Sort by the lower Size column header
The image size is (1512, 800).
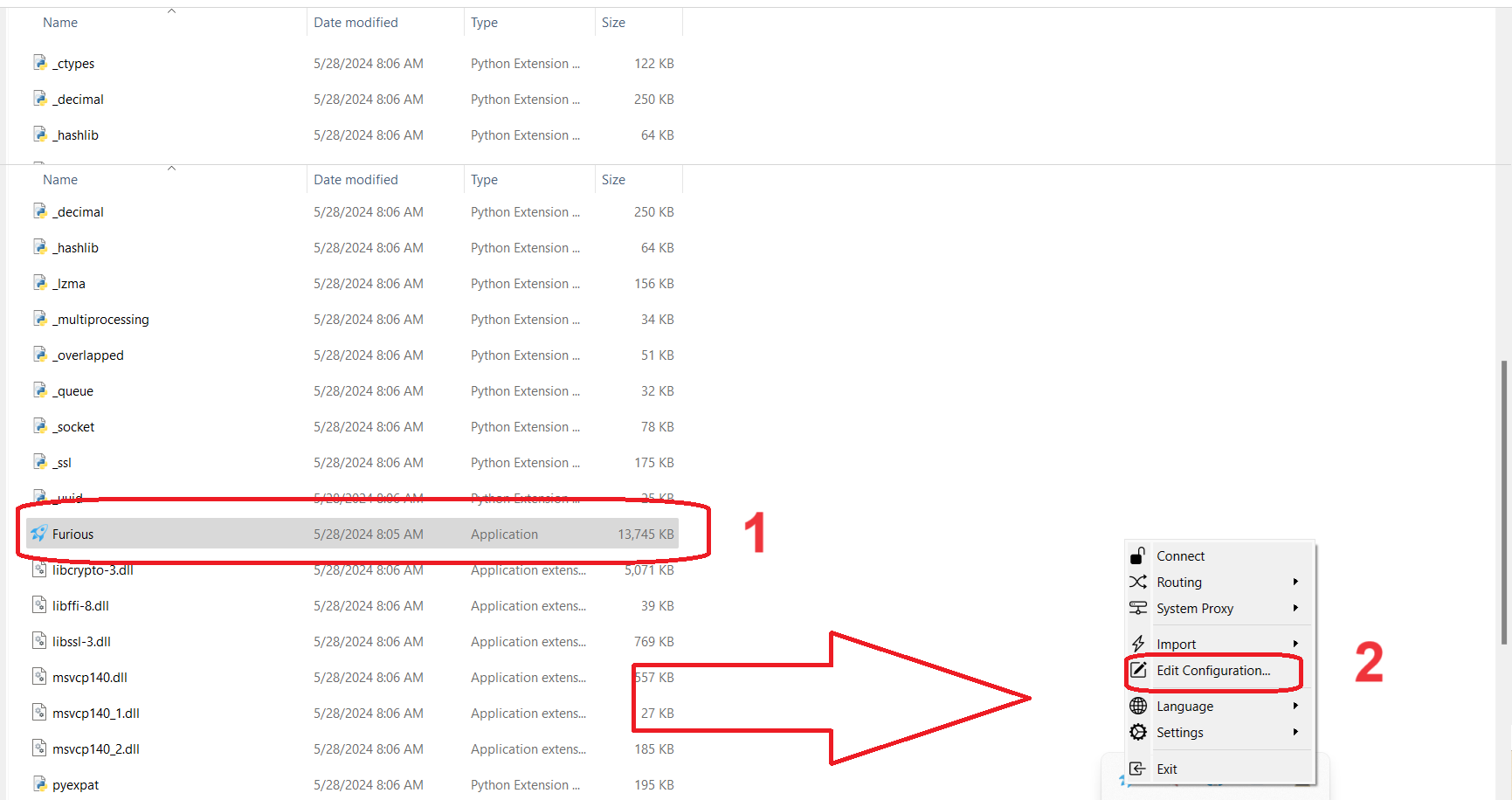coord(613,180)
